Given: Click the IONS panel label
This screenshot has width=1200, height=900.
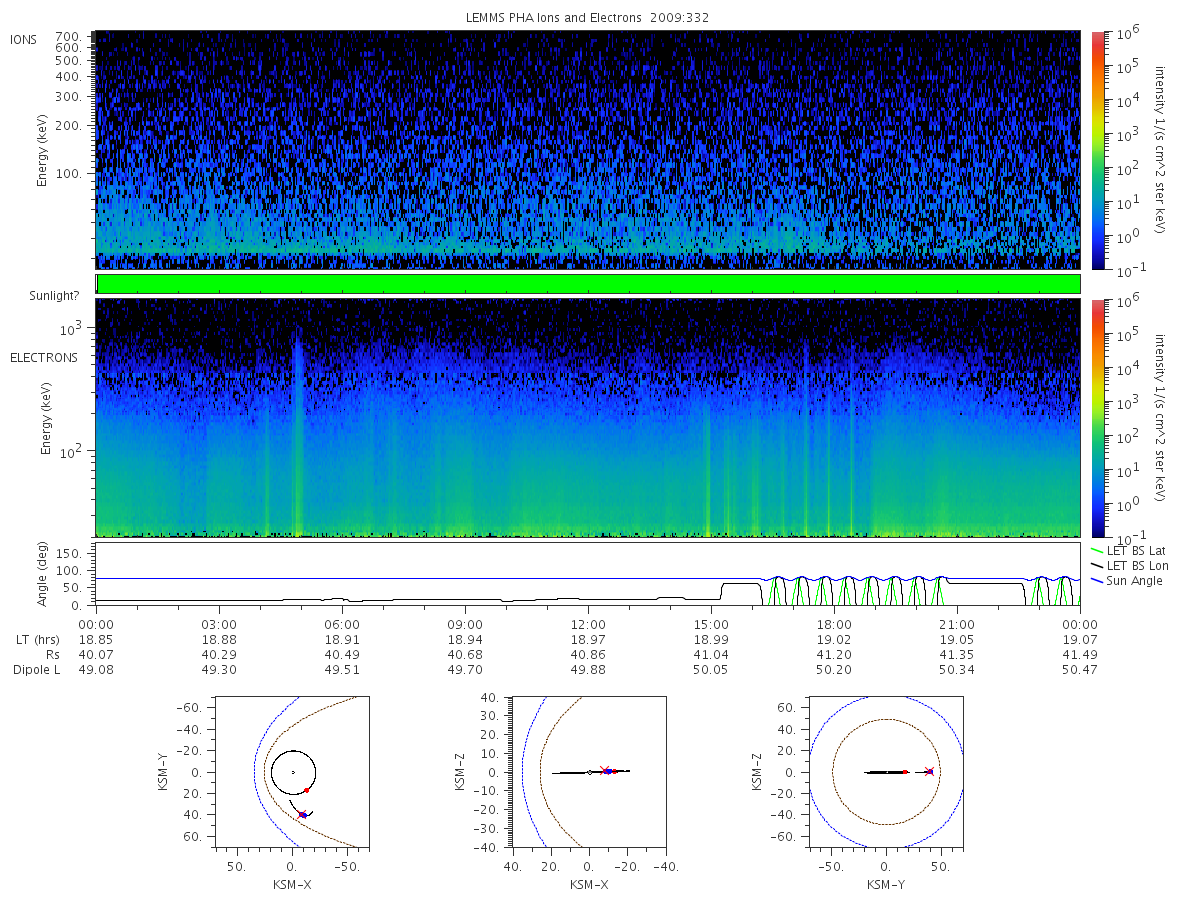Looking at the screenshot, I should [24, 40].
